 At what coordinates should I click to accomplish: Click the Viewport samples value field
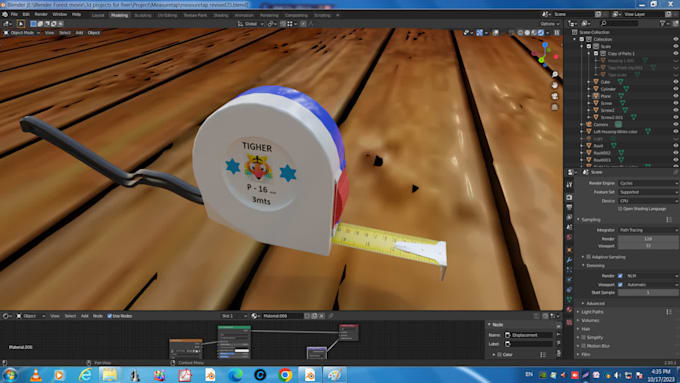pos(648,246)
